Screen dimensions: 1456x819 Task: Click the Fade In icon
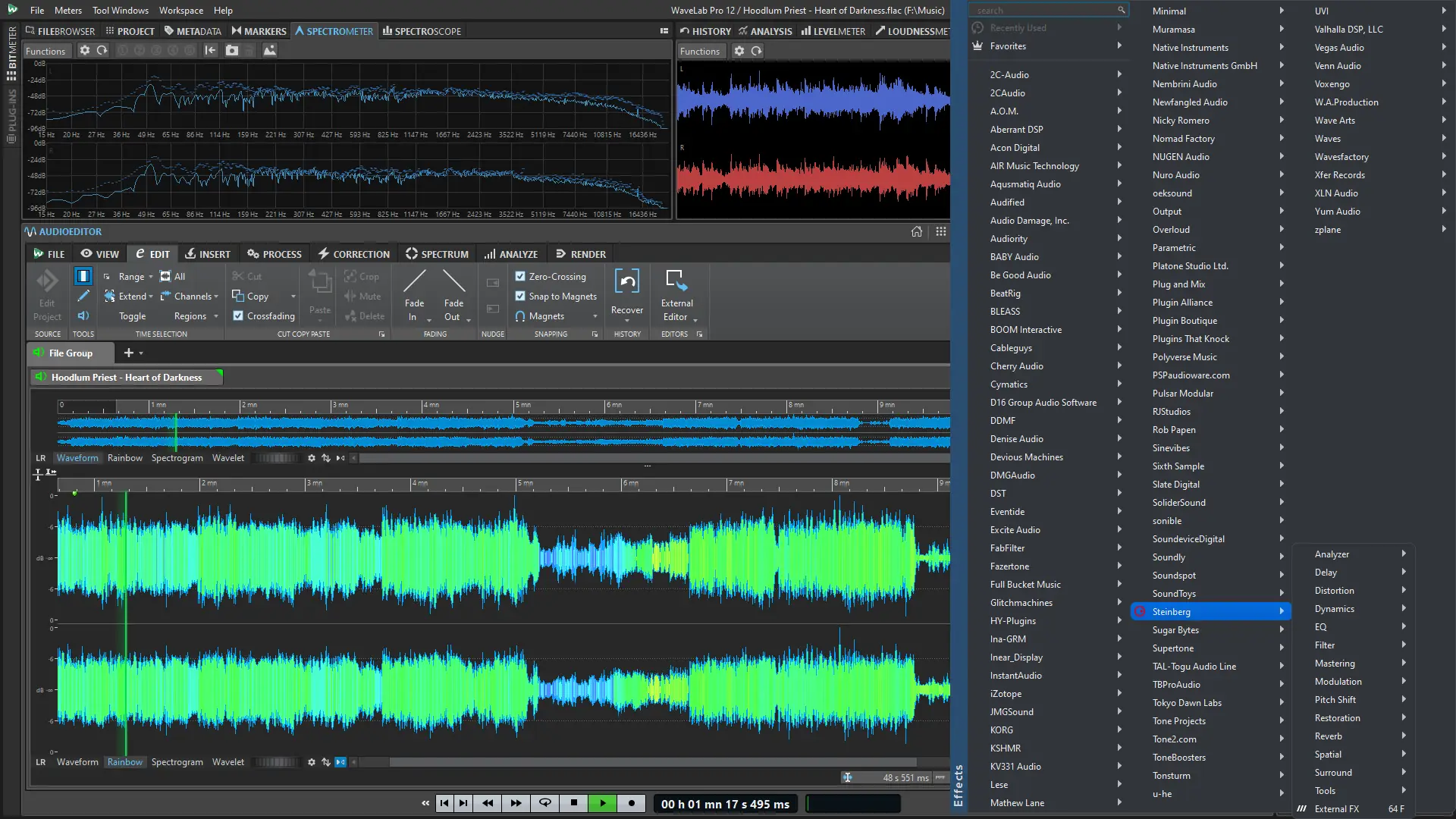coord(414,282)
